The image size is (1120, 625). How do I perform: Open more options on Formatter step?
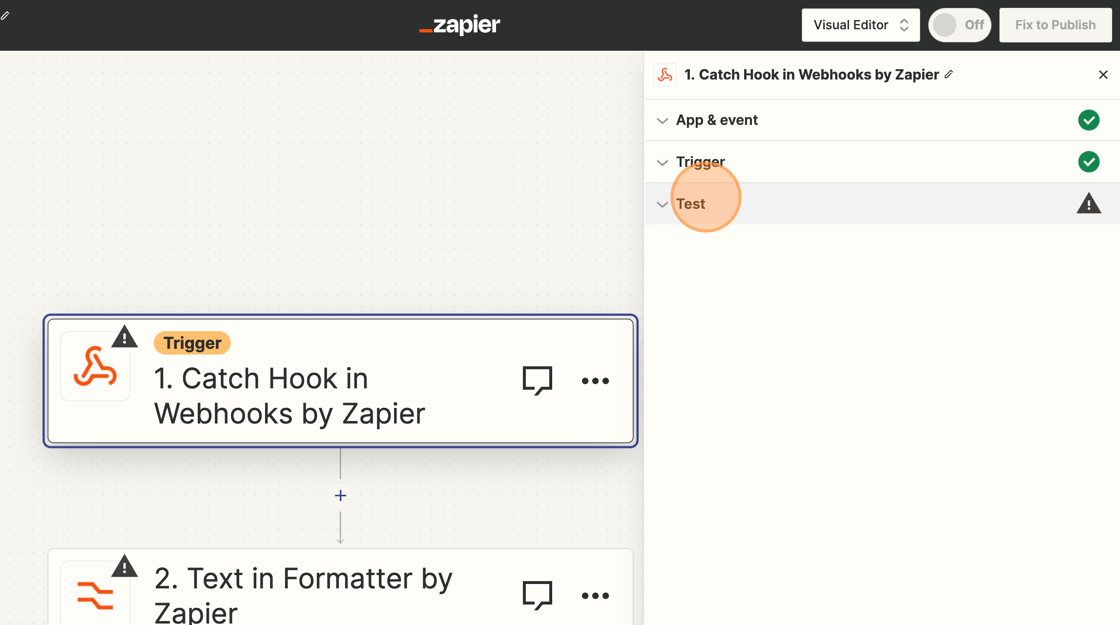coord(595,596)
